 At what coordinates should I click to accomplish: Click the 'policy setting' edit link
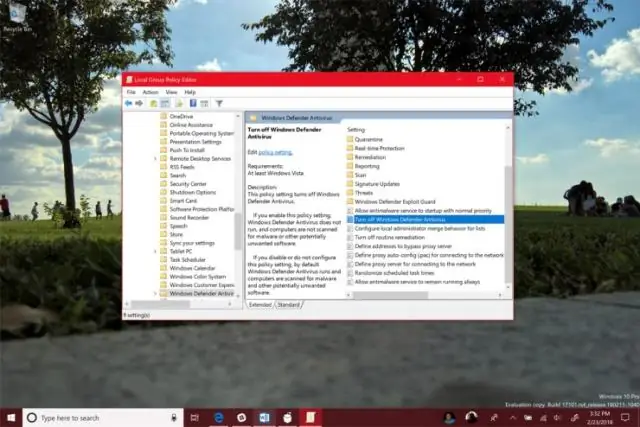(x=275, y=152)
